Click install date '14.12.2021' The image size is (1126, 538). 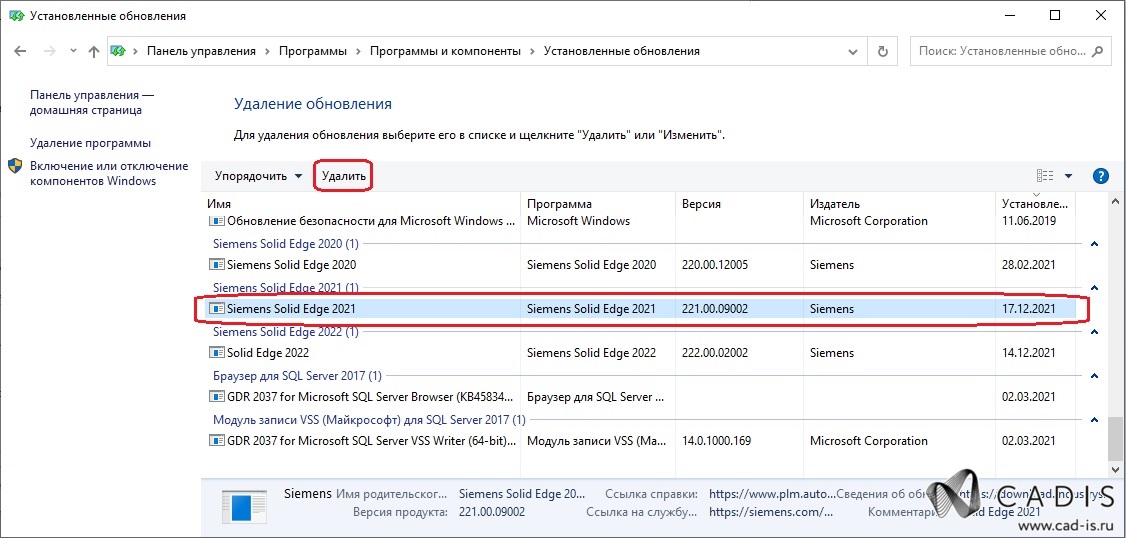click(x=1028, y=353)
